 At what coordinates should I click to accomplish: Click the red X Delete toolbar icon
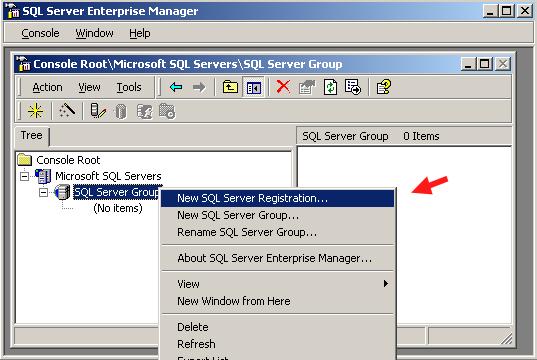(x=283, y=87)
